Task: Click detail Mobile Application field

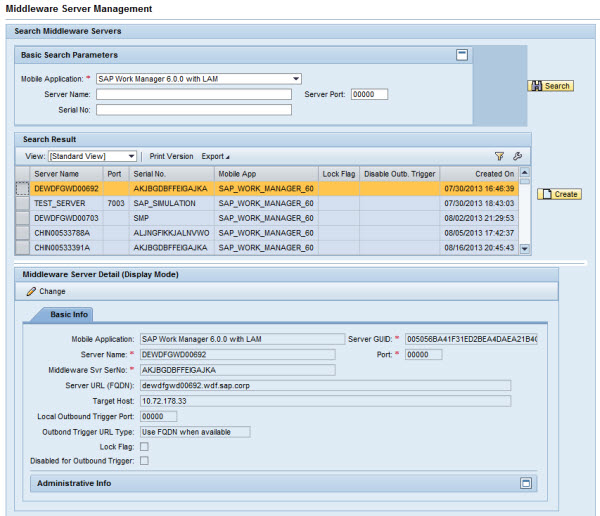Action: point(242,339)
